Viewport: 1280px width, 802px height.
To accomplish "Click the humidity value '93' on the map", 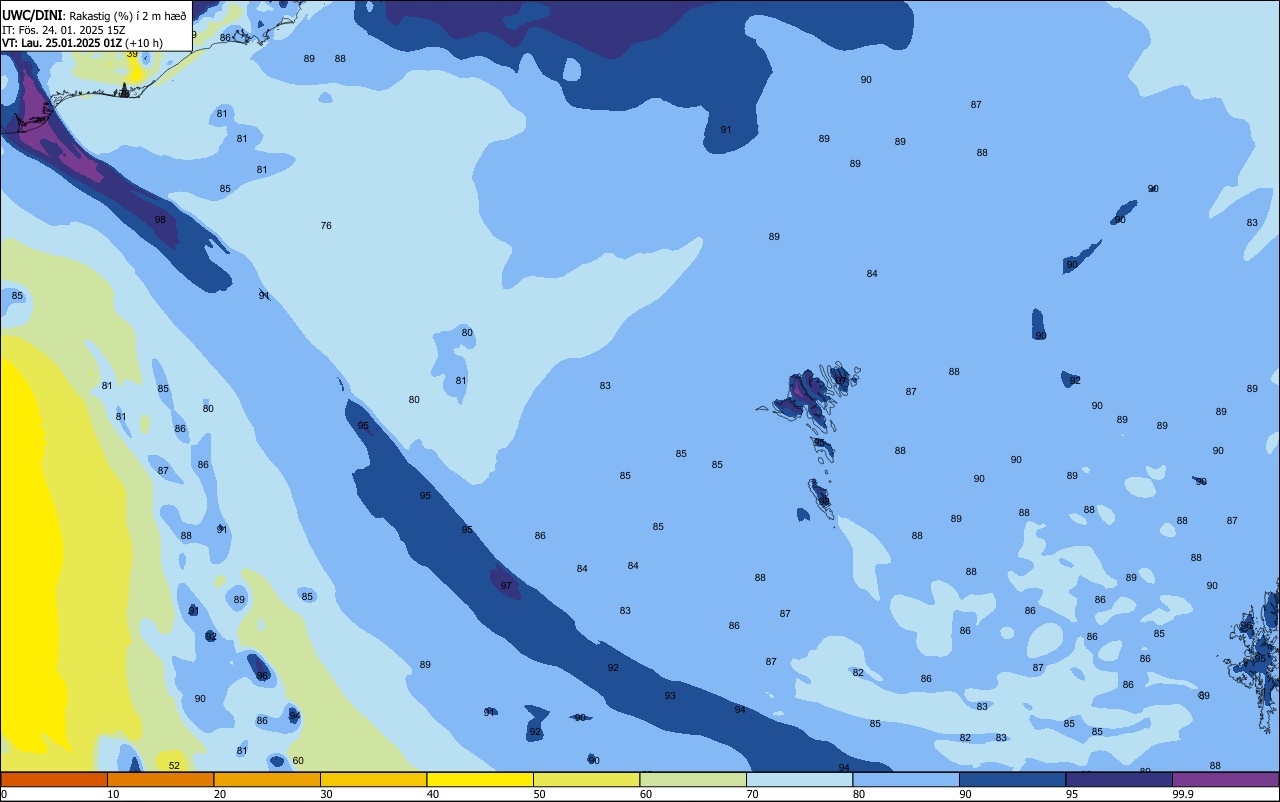I will point(670,696).
